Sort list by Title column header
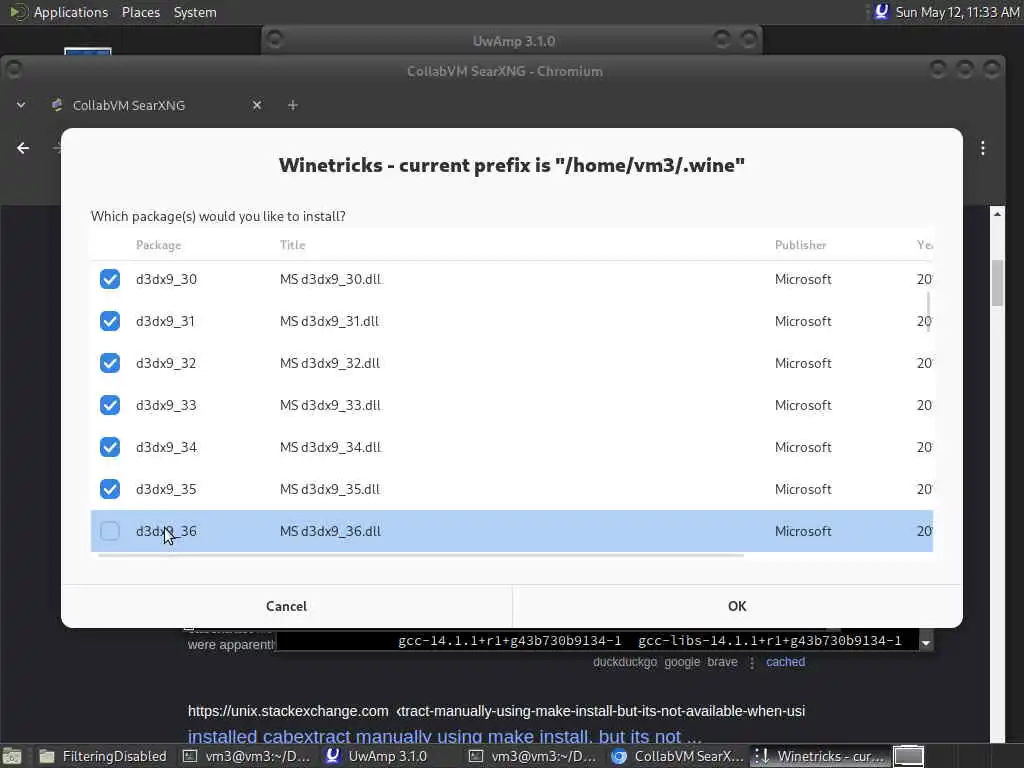Screen dimensions: 1024x768 click(x=292, y=245)
